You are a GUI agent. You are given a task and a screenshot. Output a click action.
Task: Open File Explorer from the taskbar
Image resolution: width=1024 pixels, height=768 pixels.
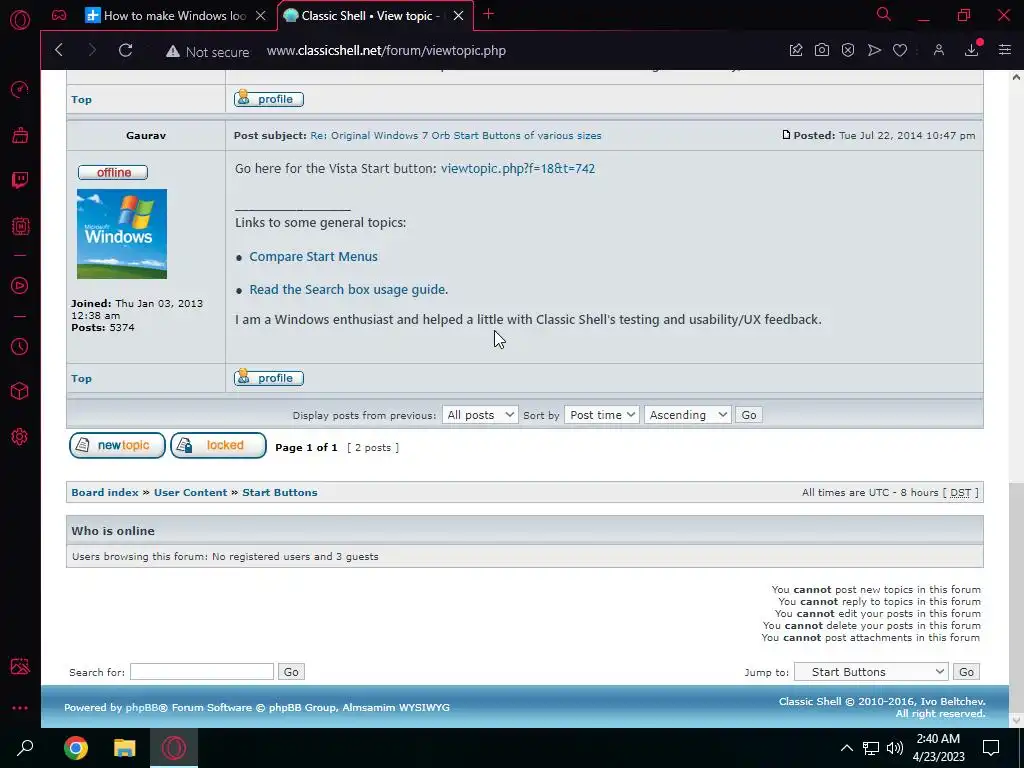pos(124,748)
